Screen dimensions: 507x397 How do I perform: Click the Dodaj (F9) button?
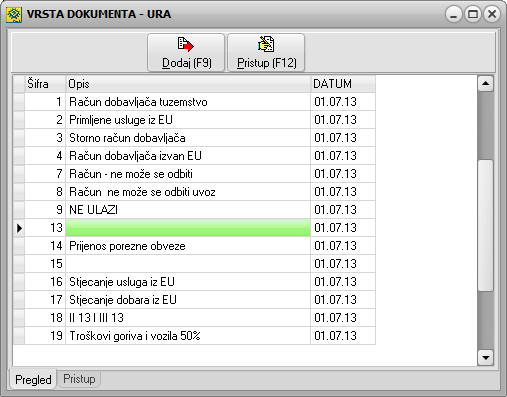point(186,53)
